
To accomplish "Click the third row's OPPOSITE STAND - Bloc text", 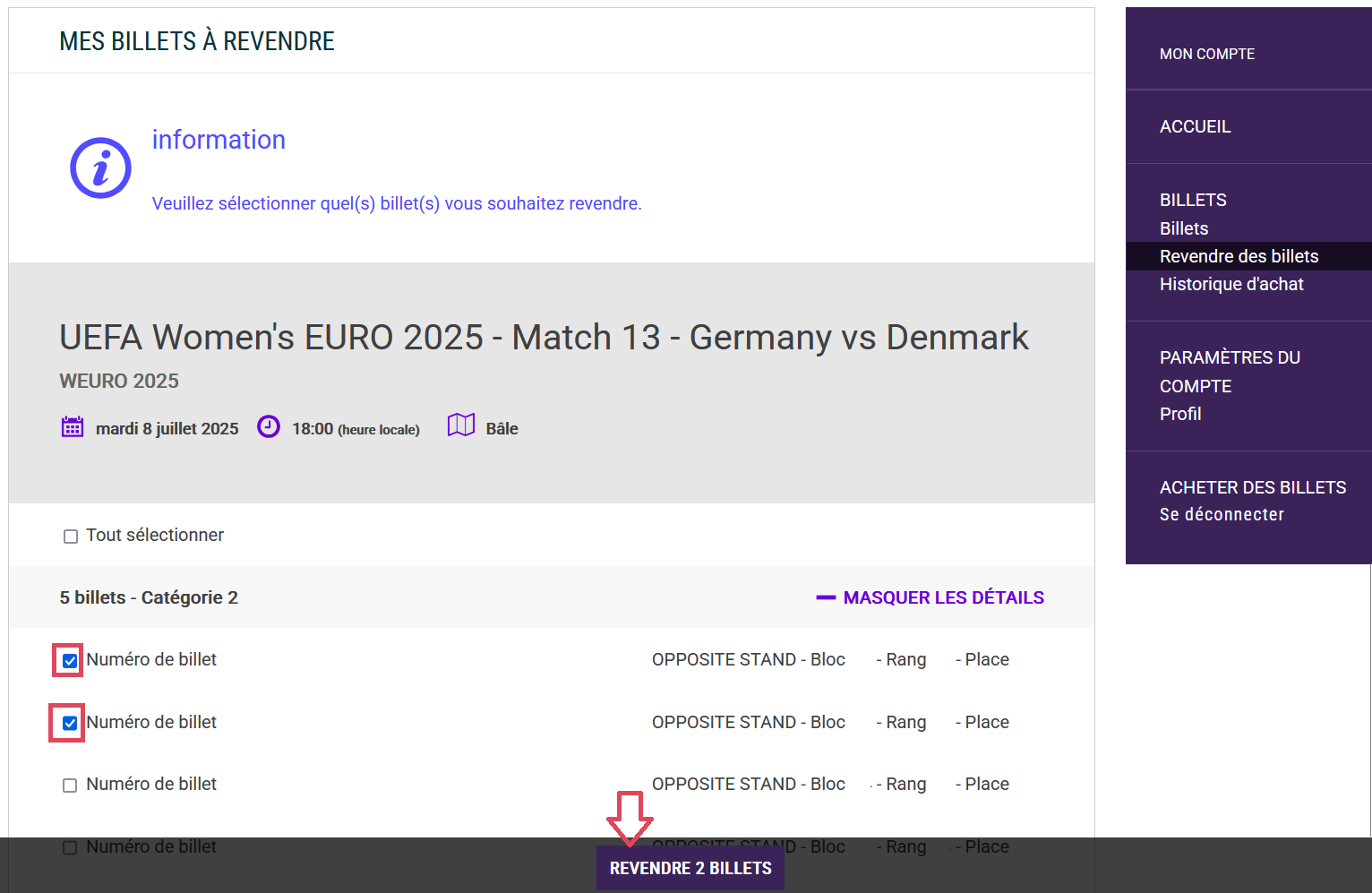I will (x=749, y=784).
